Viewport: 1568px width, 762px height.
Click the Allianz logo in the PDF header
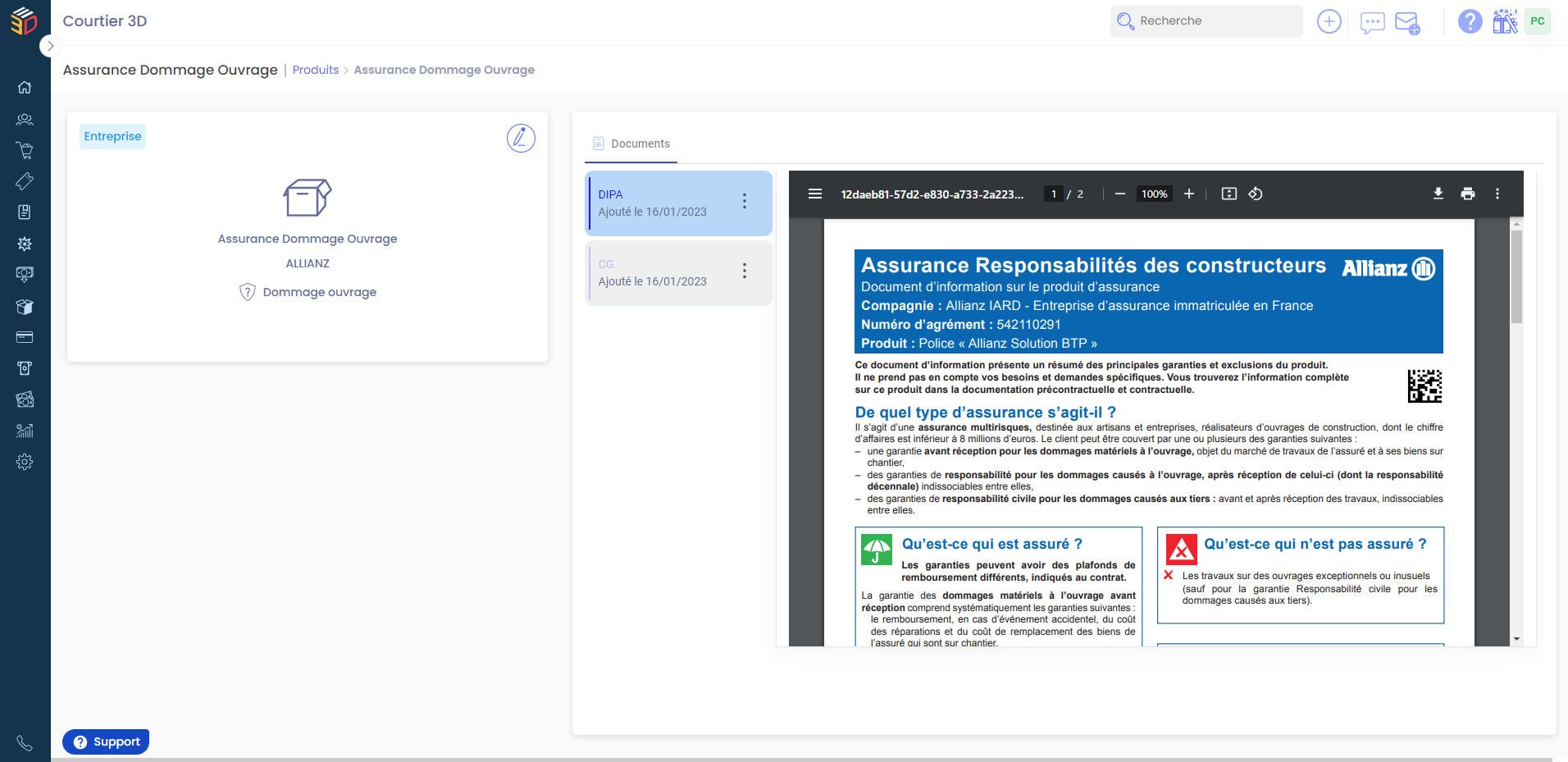[1388, 268]
